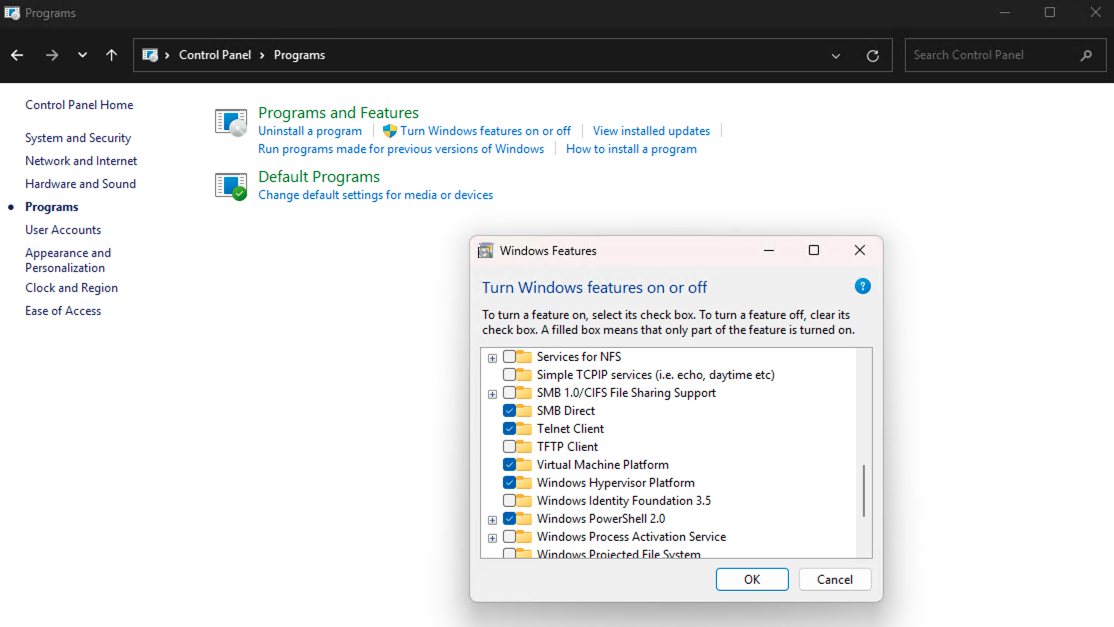
Task: Disable the Virtual Machine Platform checkbox
Action: 510,465
